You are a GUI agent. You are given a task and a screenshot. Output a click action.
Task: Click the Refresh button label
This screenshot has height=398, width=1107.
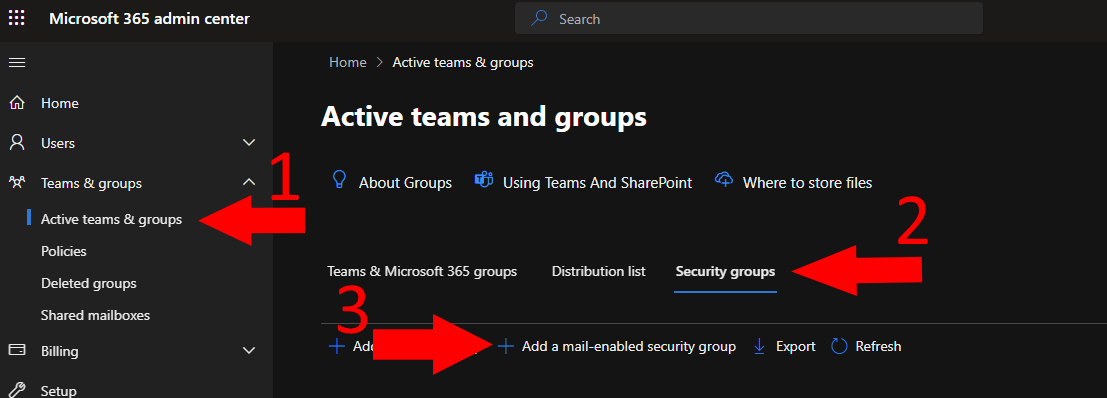pyautogui.click(x=878, y=346)
